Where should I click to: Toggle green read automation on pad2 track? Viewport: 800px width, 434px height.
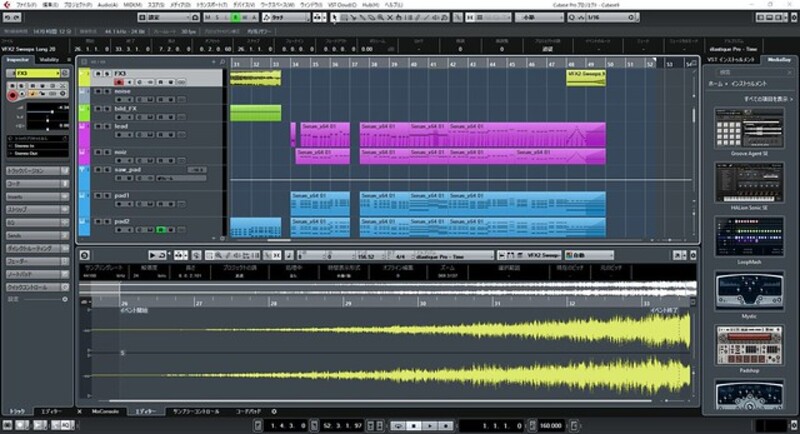click(x=161, y=230)
